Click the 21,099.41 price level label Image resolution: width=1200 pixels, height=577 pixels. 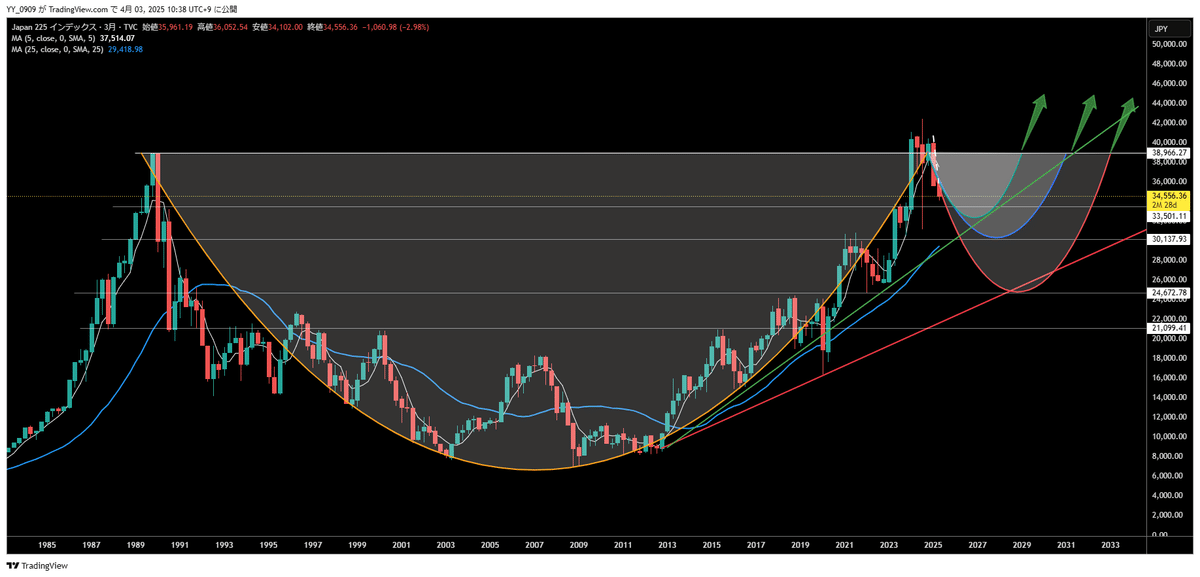click(x=1168, y=328)
